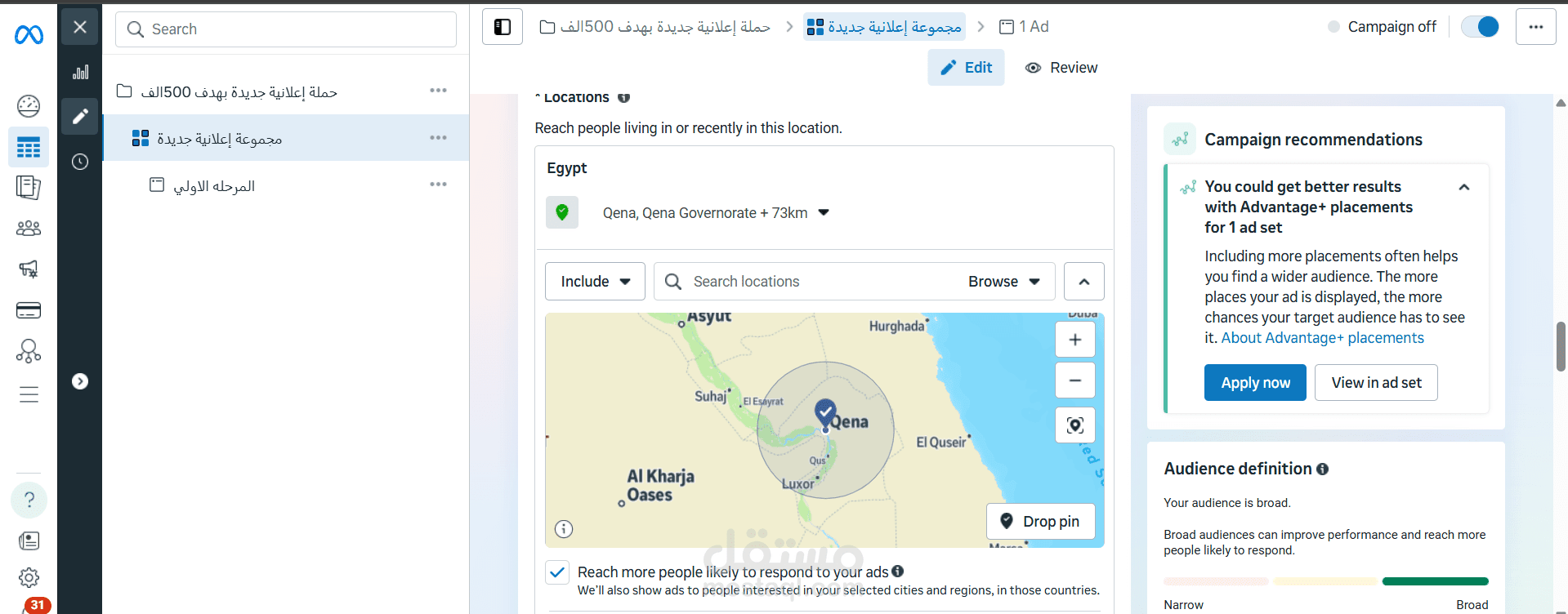The width and height of the screenshot is (1568, 614).
Task: Open Help question mark icon
Action: [29, 500]
